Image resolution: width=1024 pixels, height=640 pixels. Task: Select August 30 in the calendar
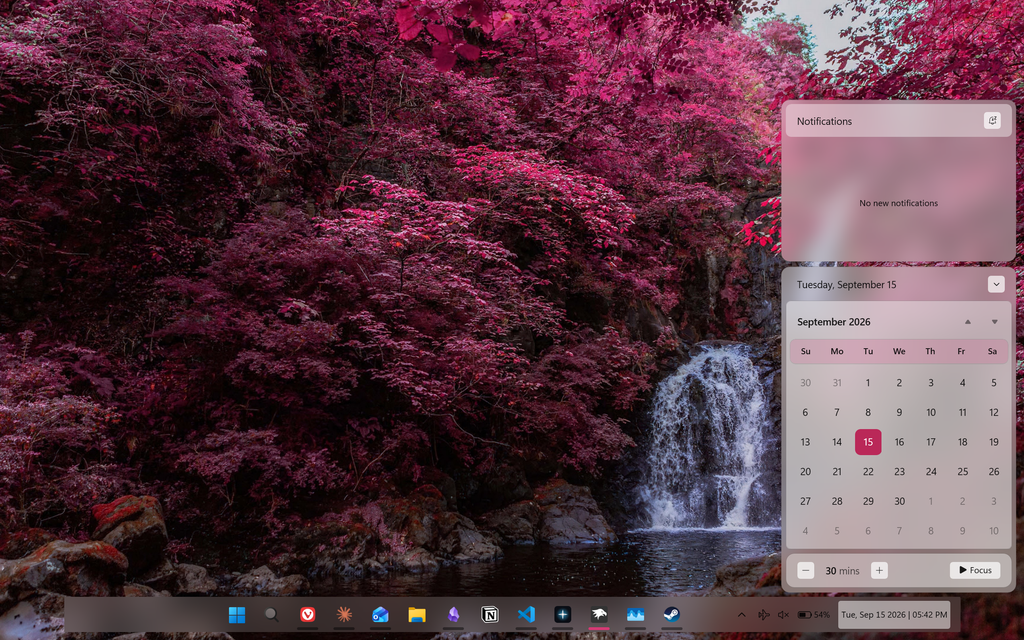click(805, 383)
